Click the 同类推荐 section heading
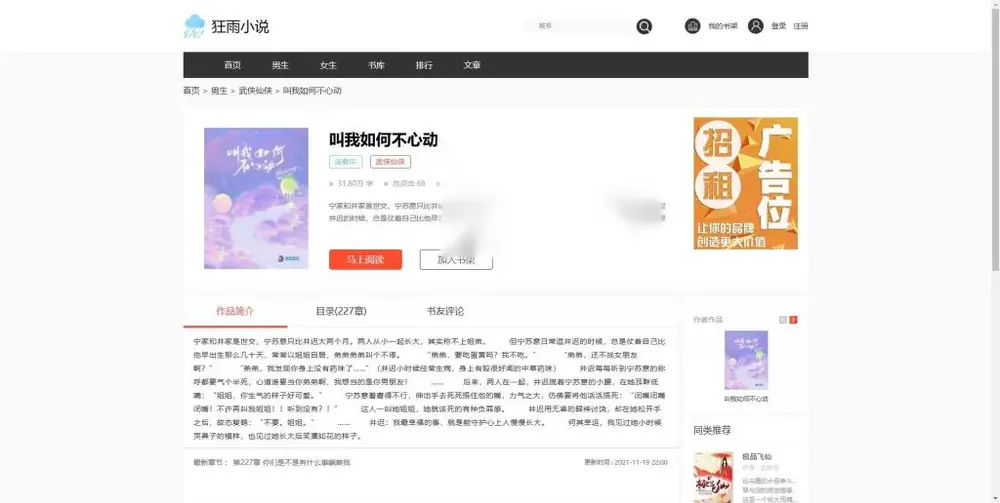This screenshot has width=1000, height=503. [x=712, y=430]
